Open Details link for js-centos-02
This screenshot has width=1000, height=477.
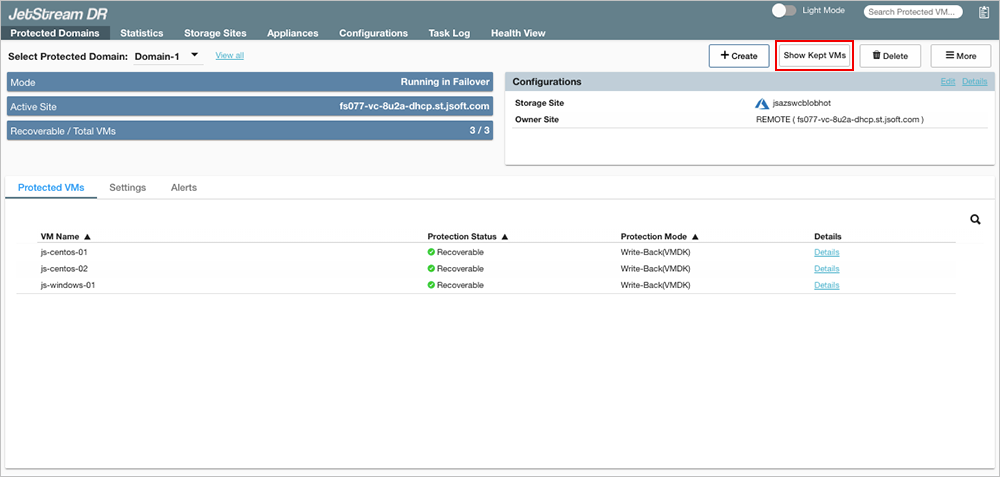[x=826, y=269]
